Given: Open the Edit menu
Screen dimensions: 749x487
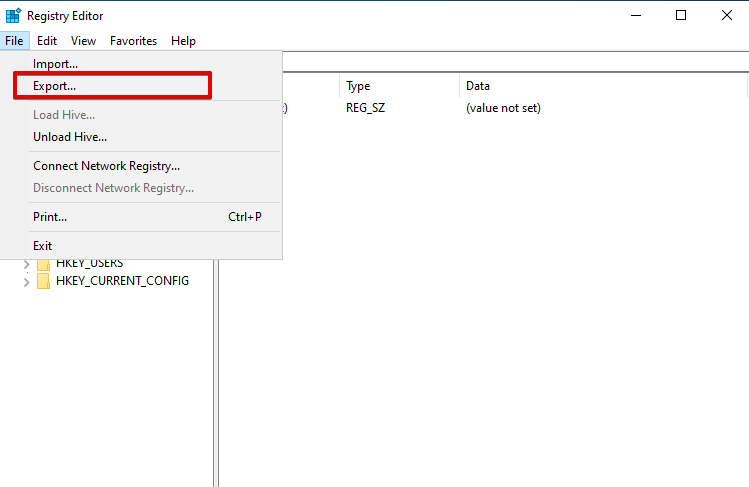Looking at the screenshot, I should pos(47,41).
